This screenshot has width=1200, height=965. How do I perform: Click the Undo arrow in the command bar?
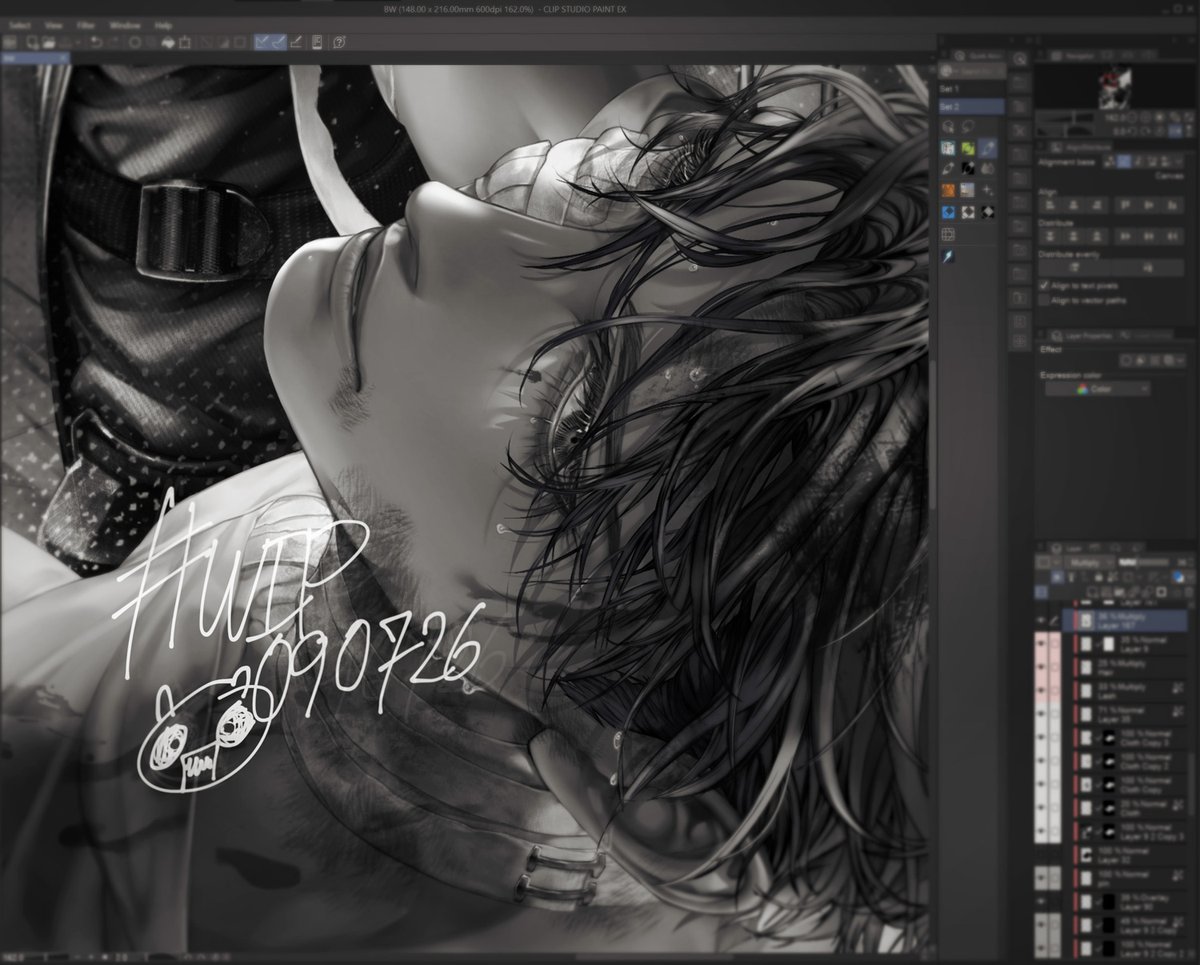click(x=96, y=43)
